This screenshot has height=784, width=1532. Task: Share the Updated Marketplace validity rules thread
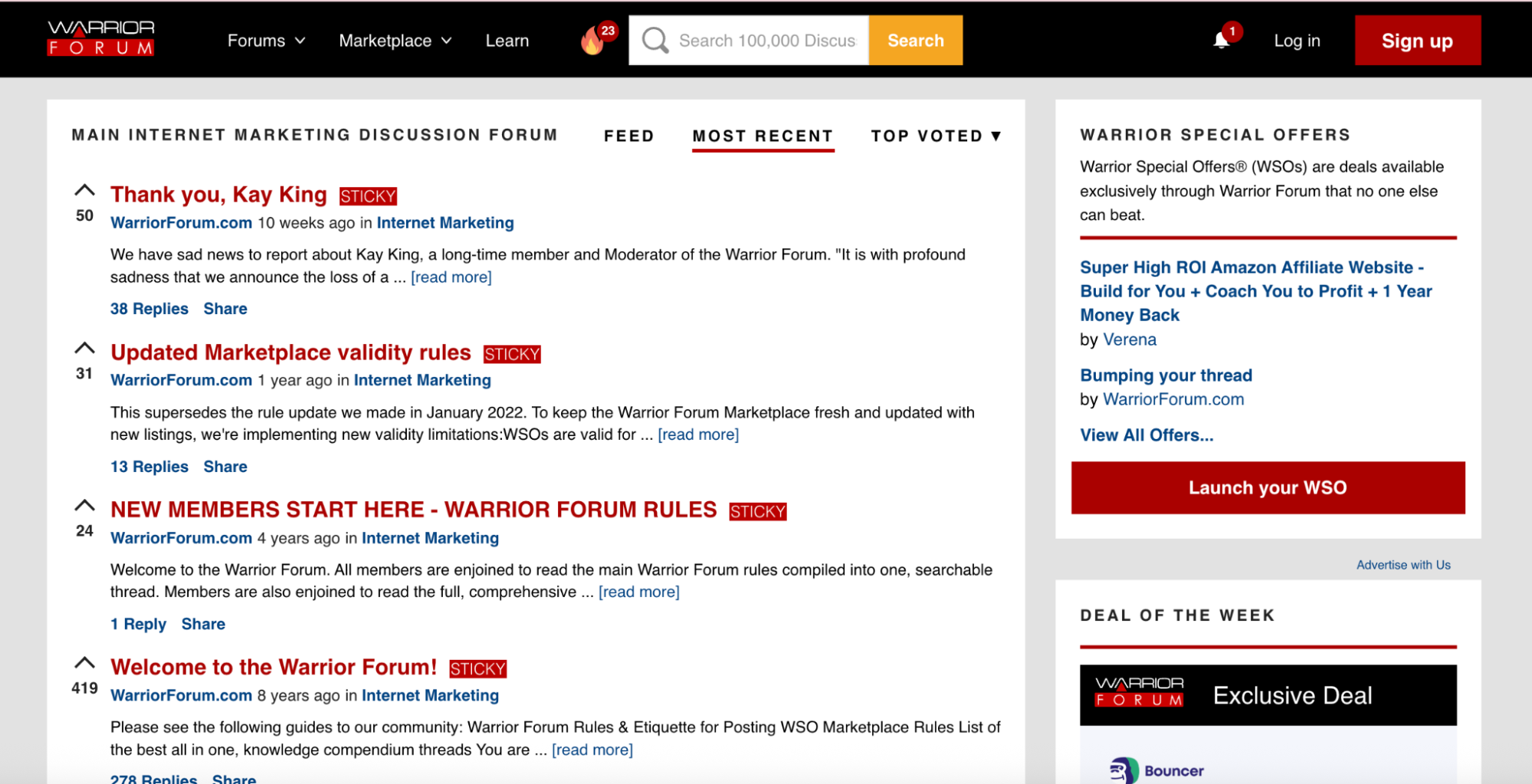[225, 467]
